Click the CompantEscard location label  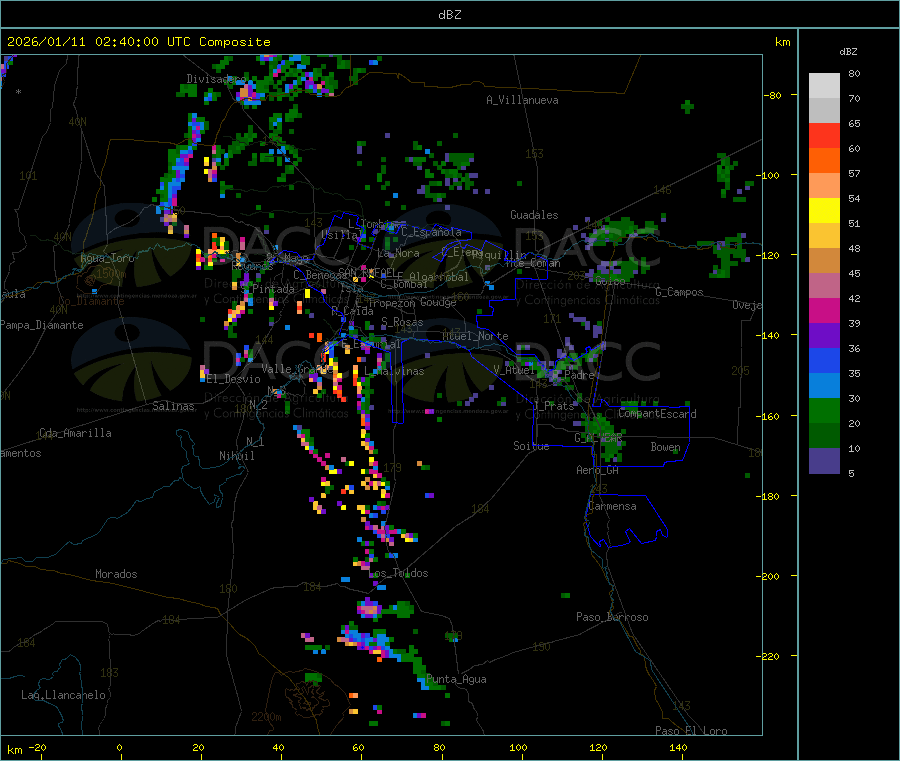click(657, 414)
